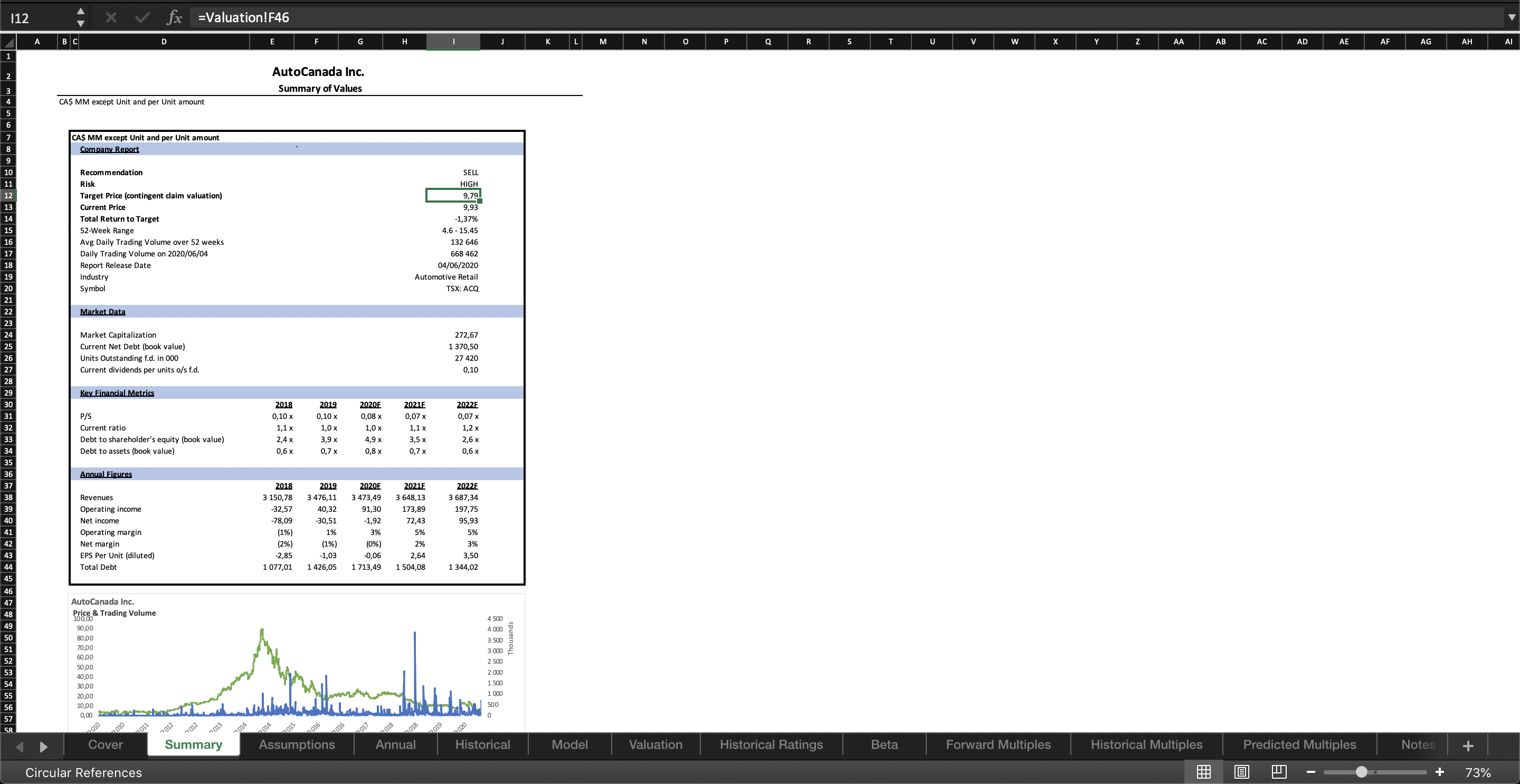The width and height of the screenshot is (1520, 784).
Task: Click the 2022F Total Debt value 1 344,02
Action: 463,567
